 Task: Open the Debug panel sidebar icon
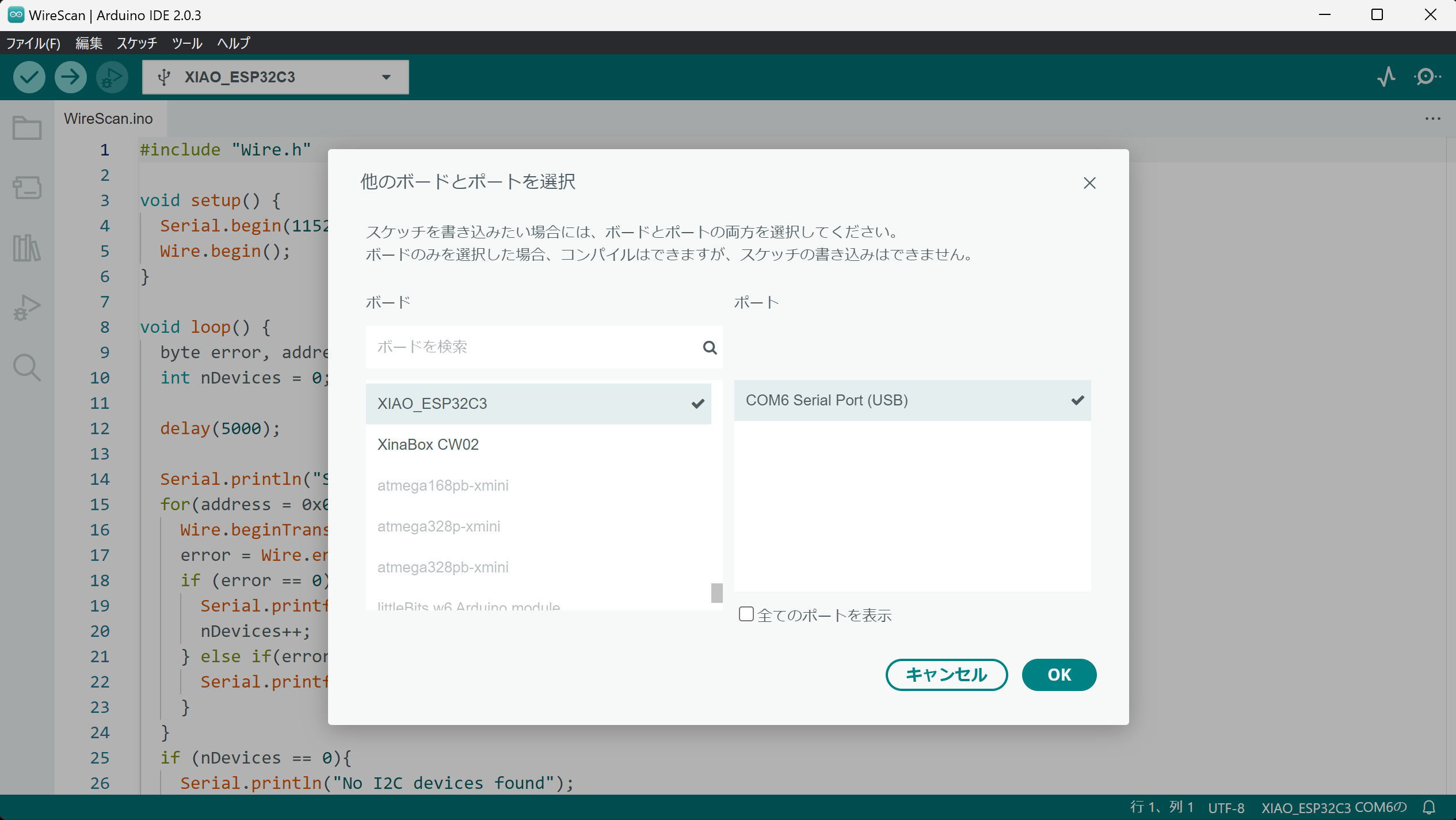click(26, 307)
